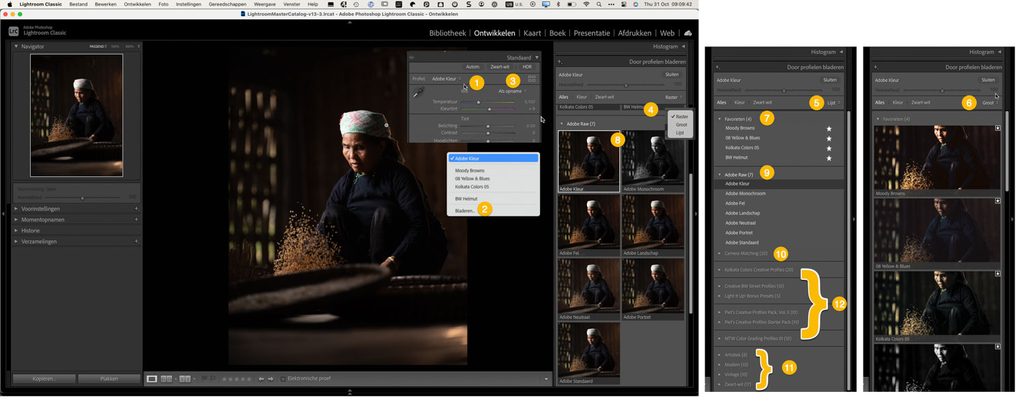Open the Groot view dropdown in right panel
Image resolution: width=1024 pixels, height=409 pixels.
[989, 103]
